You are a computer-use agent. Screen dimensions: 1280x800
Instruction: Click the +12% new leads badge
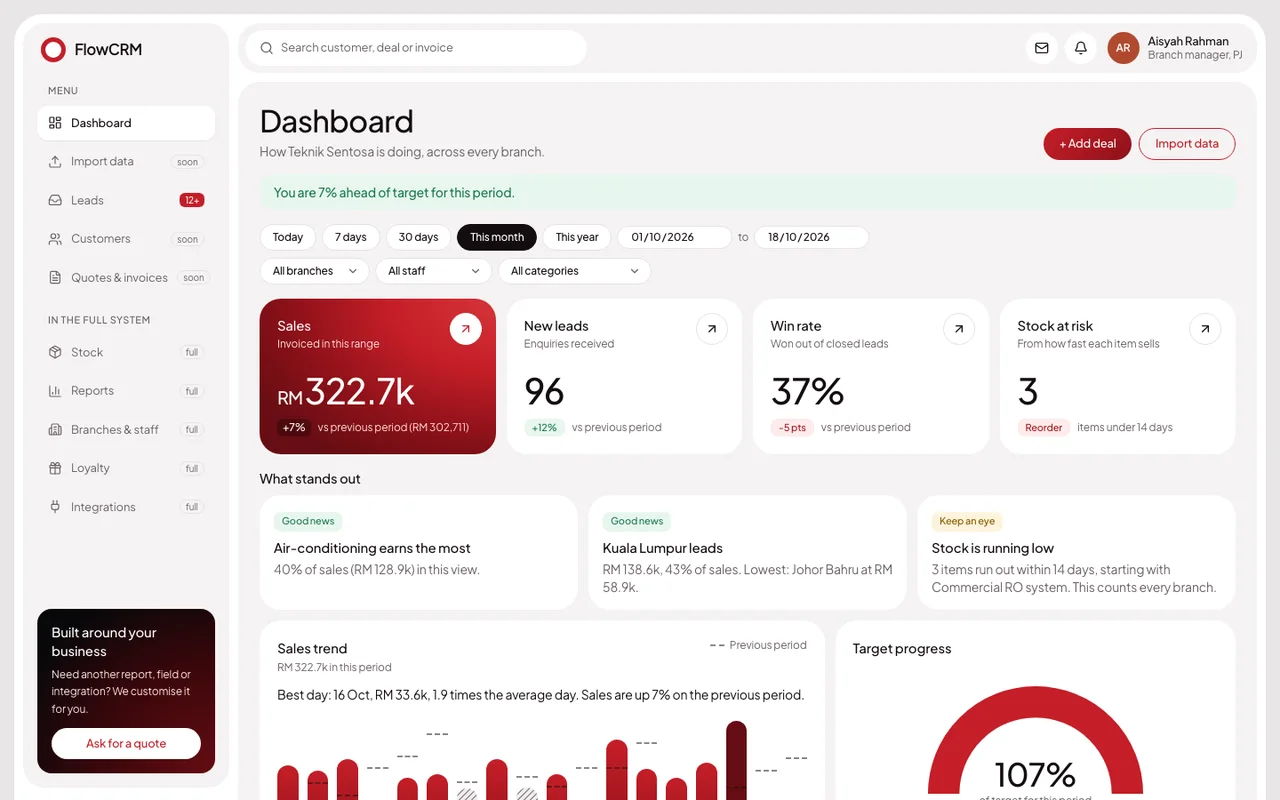544,427
